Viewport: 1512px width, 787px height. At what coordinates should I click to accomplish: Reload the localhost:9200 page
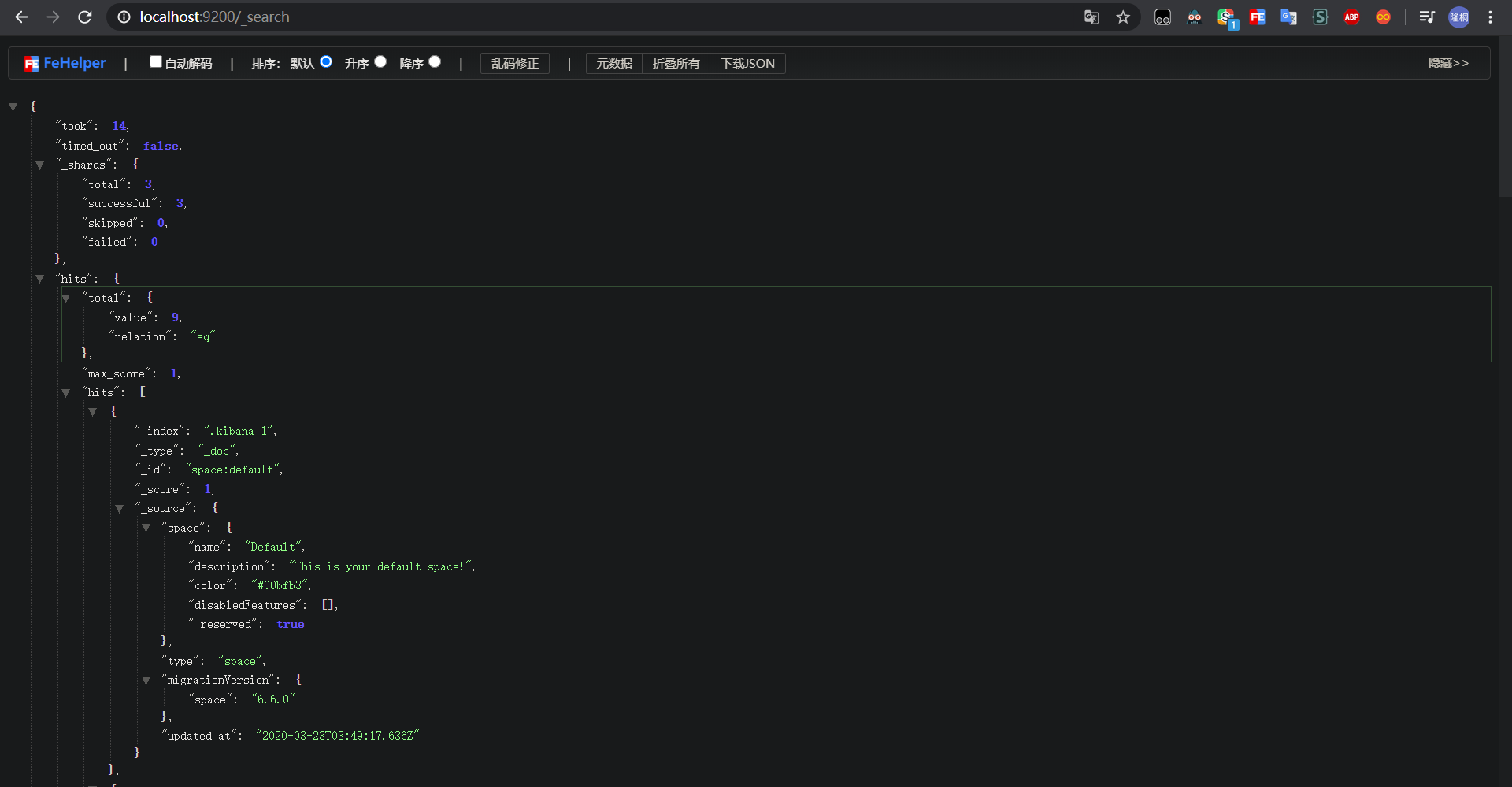(85, 17)
